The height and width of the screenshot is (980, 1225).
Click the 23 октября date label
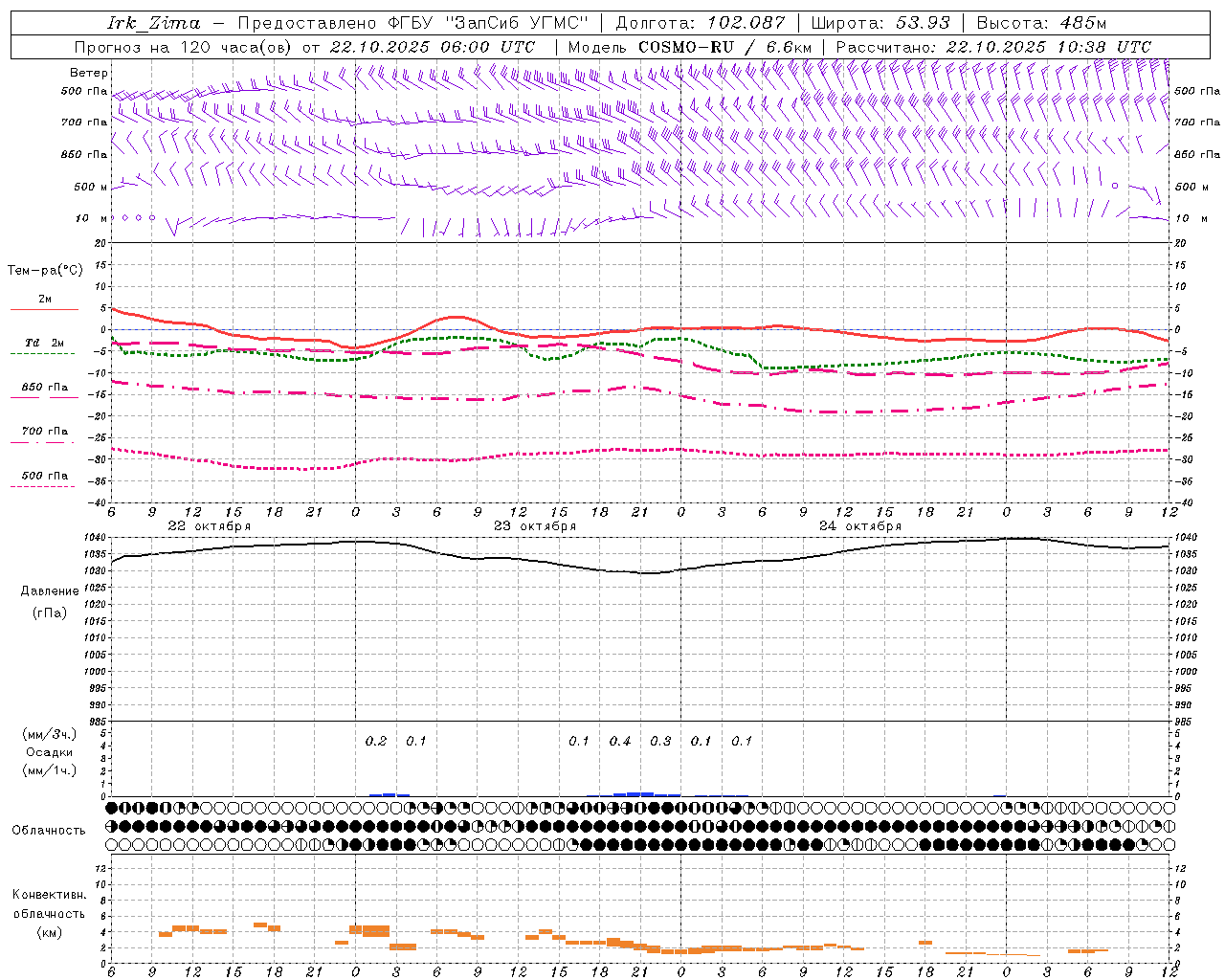pyautogui.click(x=535, y=526)
